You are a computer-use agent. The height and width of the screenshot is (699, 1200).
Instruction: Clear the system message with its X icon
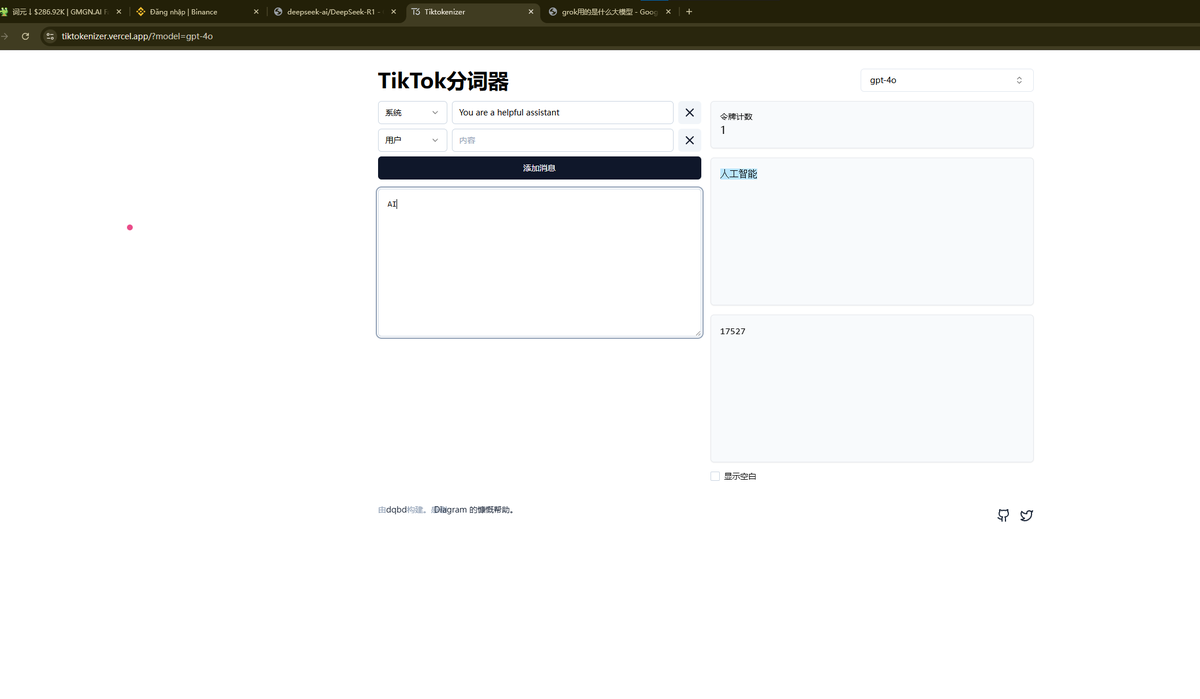(x=689, y=112)
